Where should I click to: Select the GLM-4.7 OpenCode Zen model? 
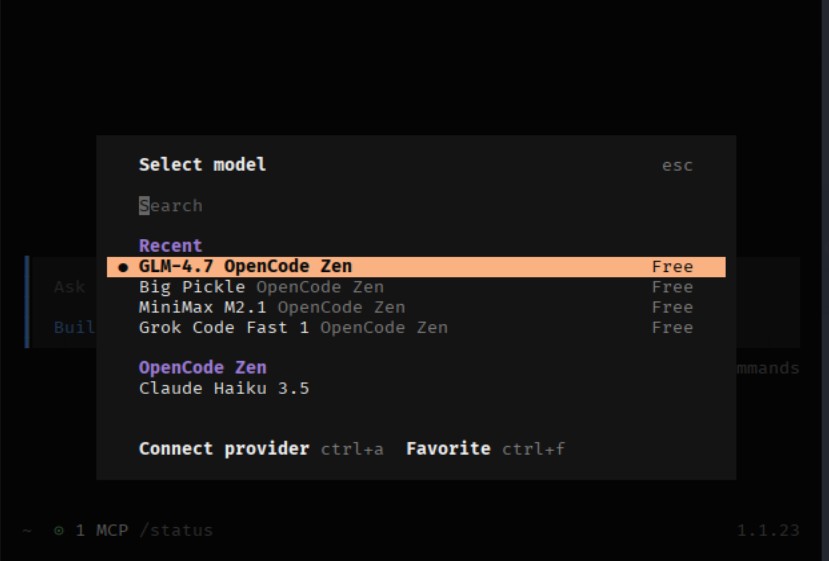point(246,267)
